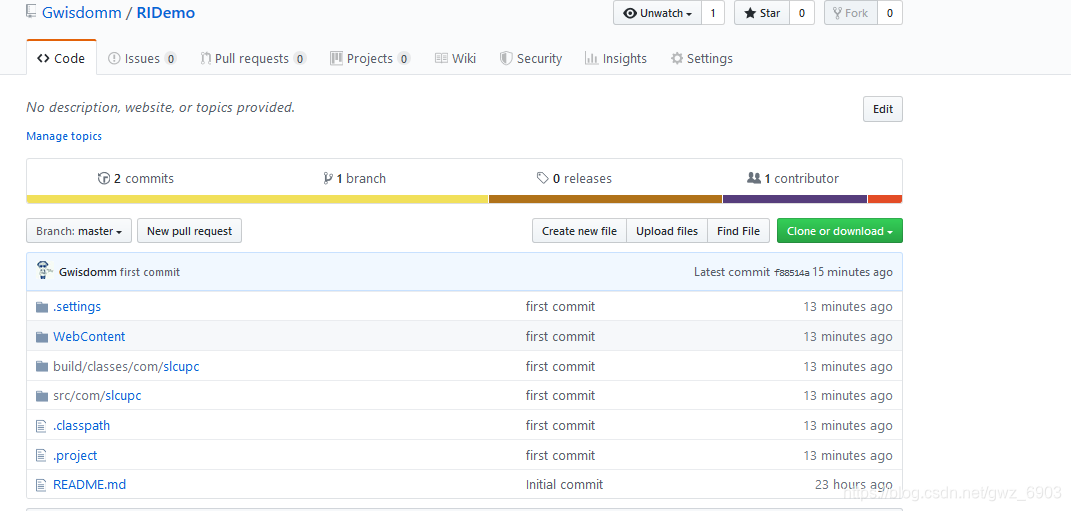Viewport: 1071px width, 511px height.
Task: Click the commits history clock icon
Action: pyautogui.click(x=104, y=178)
